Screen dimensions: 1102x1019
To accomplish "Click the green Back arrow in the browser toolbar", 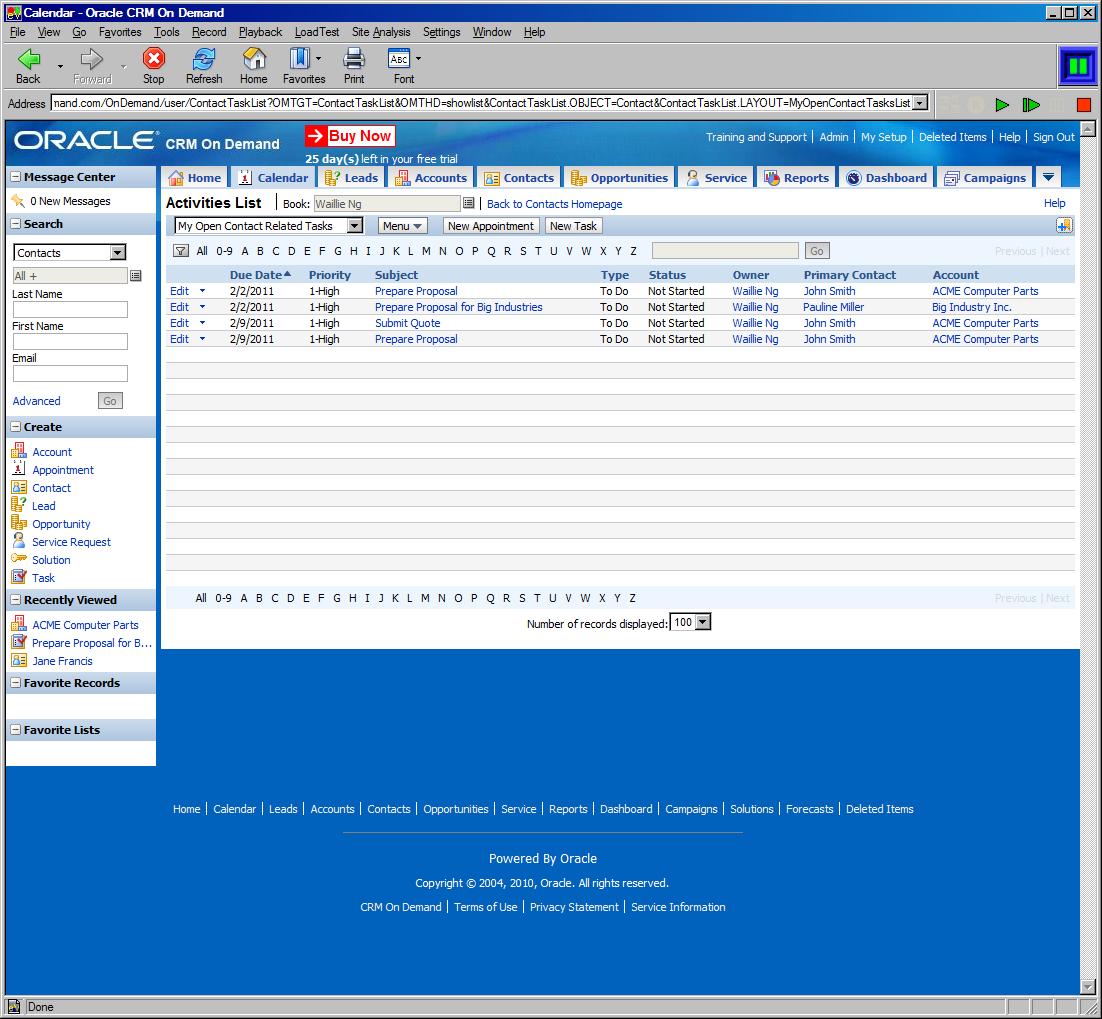I will (28, 59).
